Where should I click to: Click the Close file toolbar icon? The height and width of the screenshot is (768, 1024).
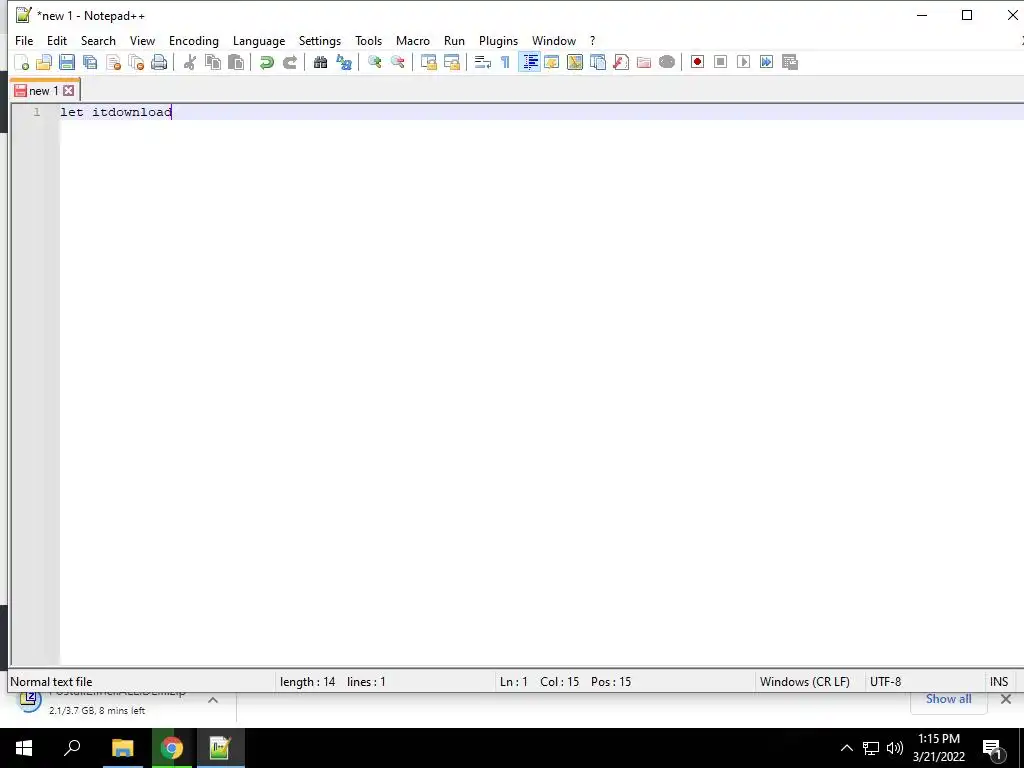point(114,62)
